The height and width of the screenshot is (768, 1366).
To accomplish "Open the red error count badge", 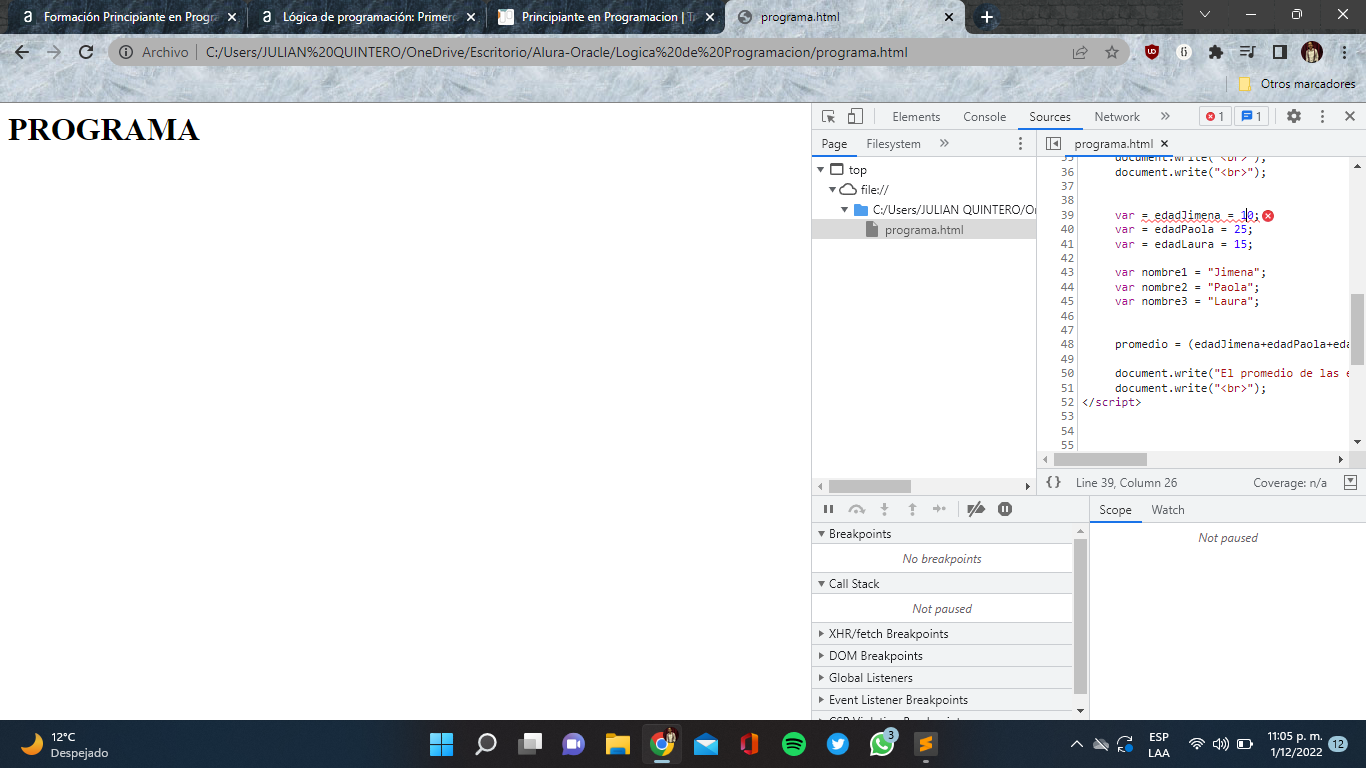I will (x=1214, y=117).
